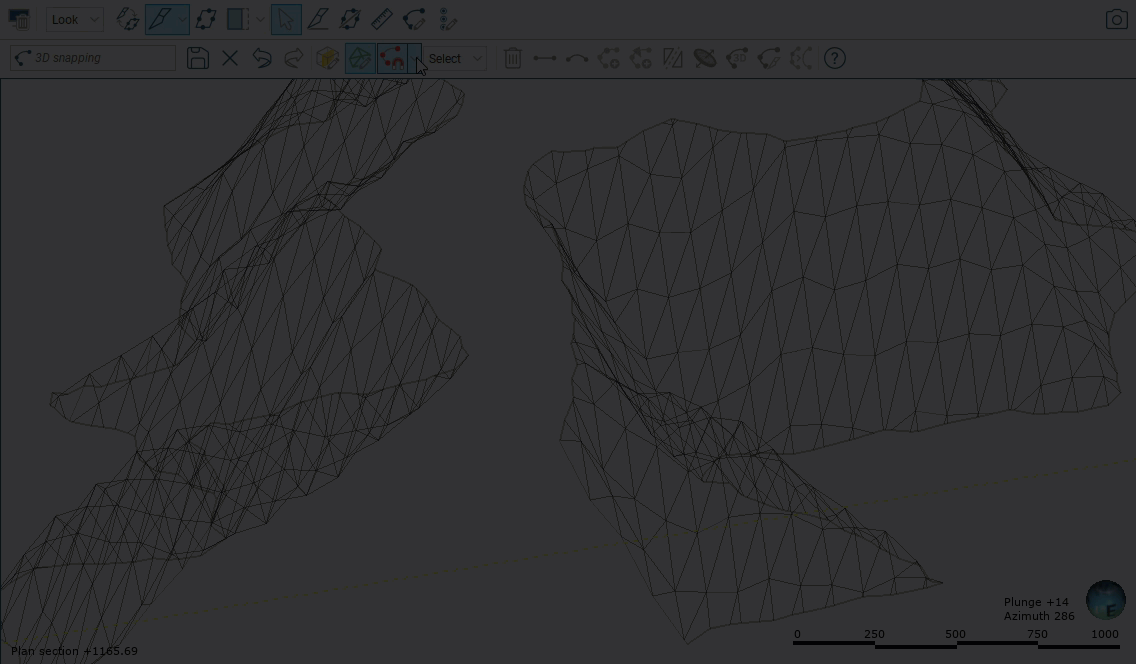This screenshot has height=664, width=1136.
Task: Select the straight line segment tool
Action: click(x=545, y=58)
